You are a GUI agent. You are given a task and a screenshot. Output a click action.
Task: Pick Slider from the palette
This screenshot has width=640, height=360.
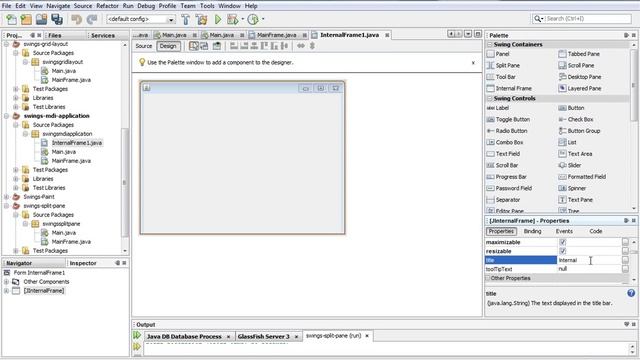(x=570, y=165)
